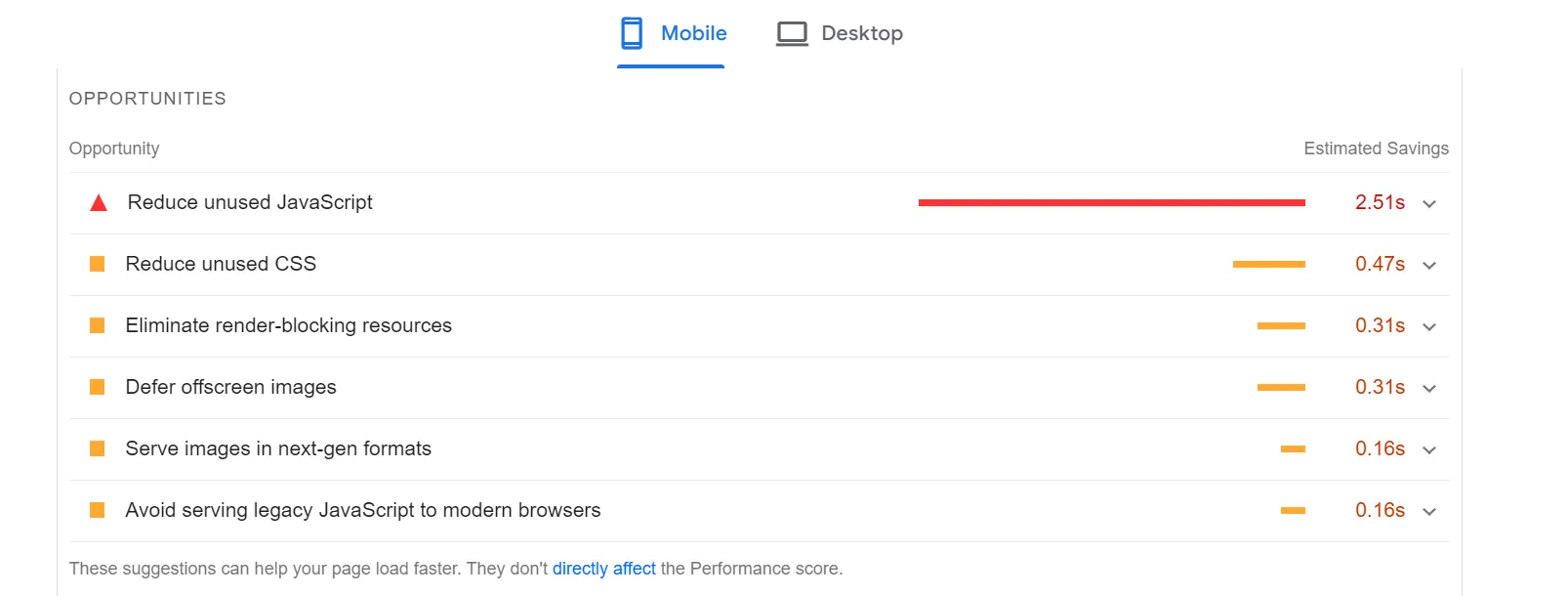
Task: Click orange square beside Avoid serving legacy JavaScript
Action: coord(98,510)
